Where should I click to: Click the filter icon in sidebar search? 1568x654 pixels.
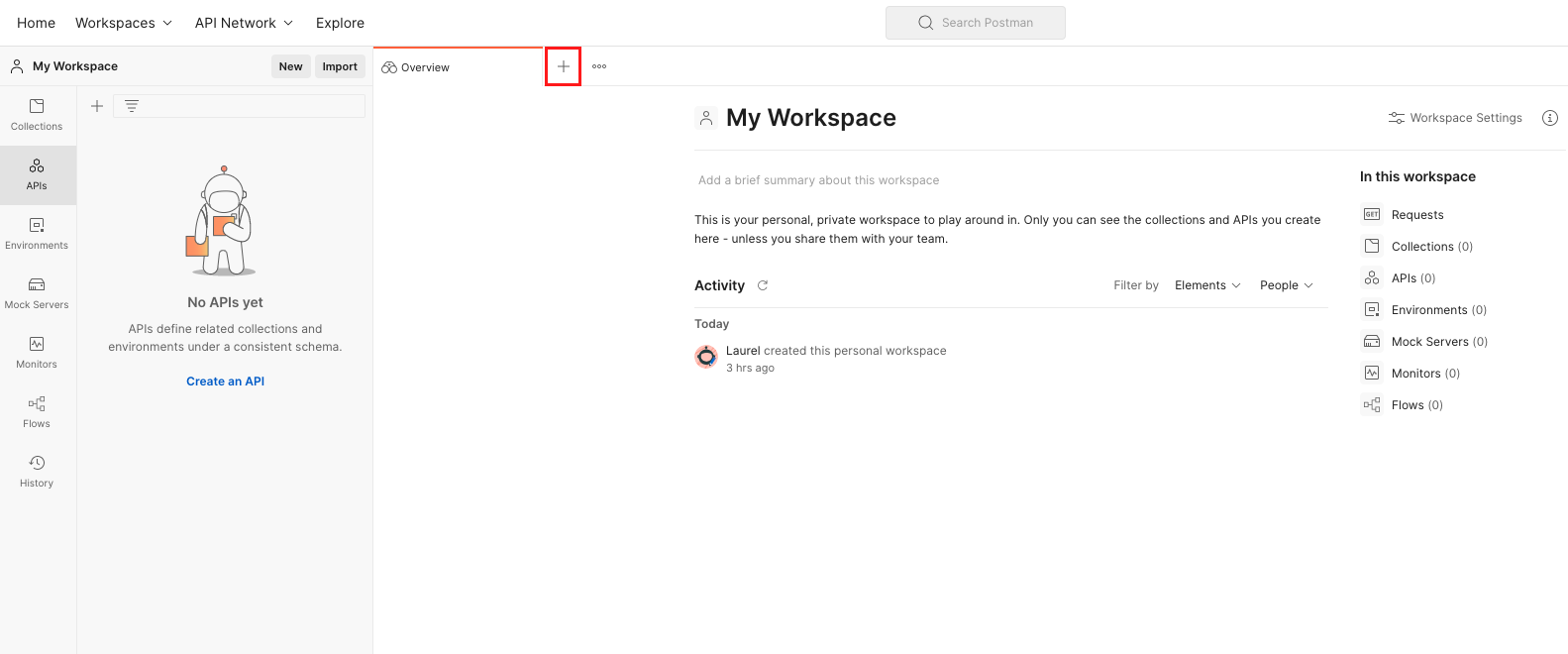click(x=132, y=106)
